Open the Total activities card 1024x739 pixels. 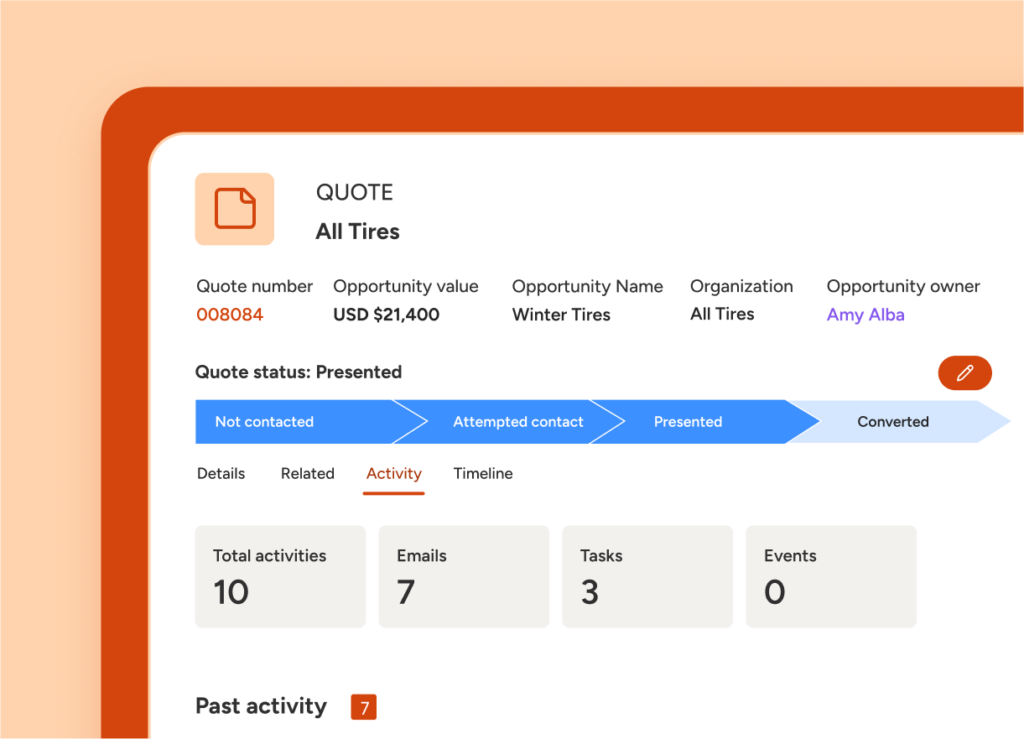(x=280, y=576)
